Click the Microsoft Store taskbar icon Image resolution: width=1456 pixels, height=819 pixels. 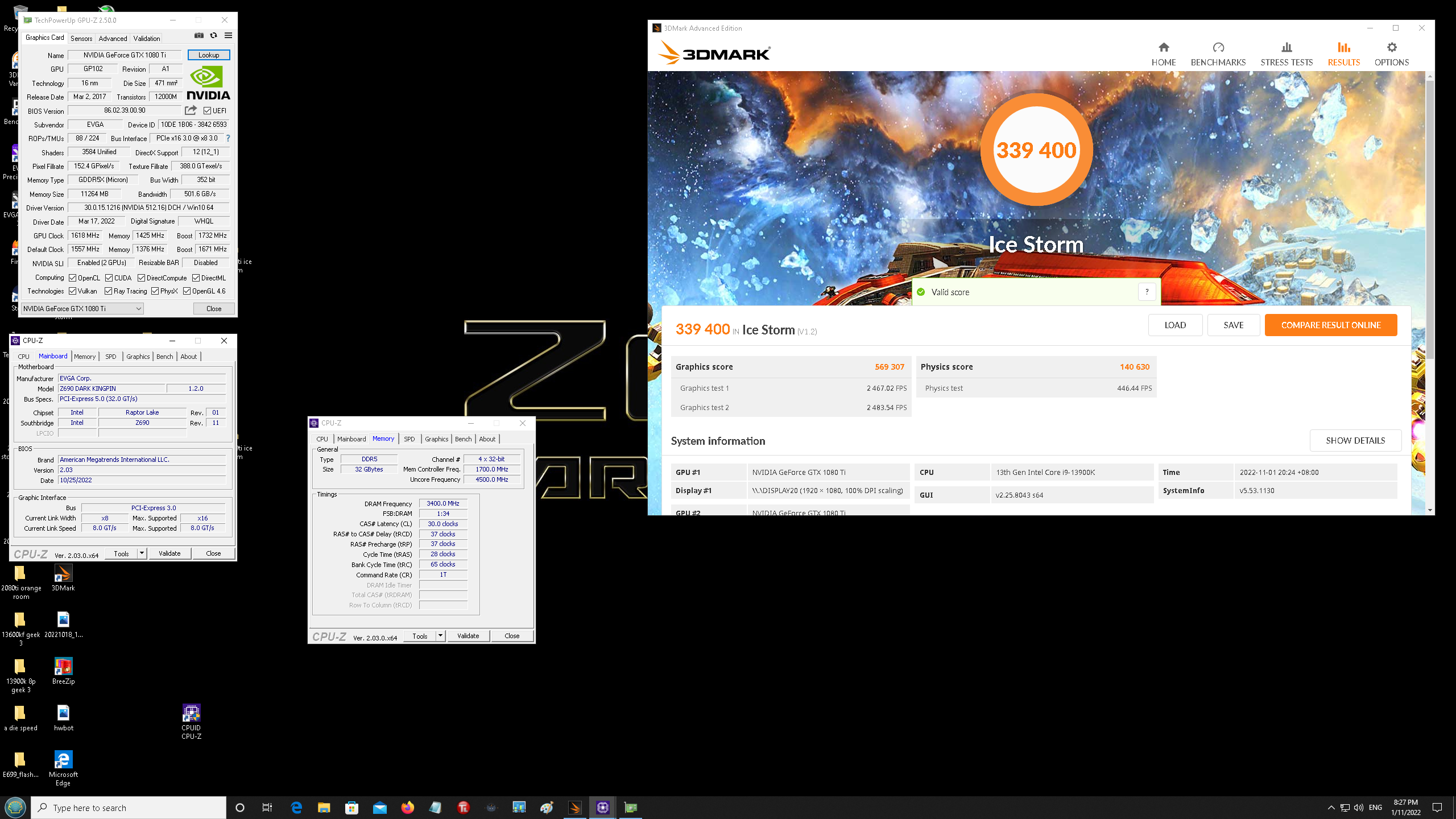coord(352,808)
